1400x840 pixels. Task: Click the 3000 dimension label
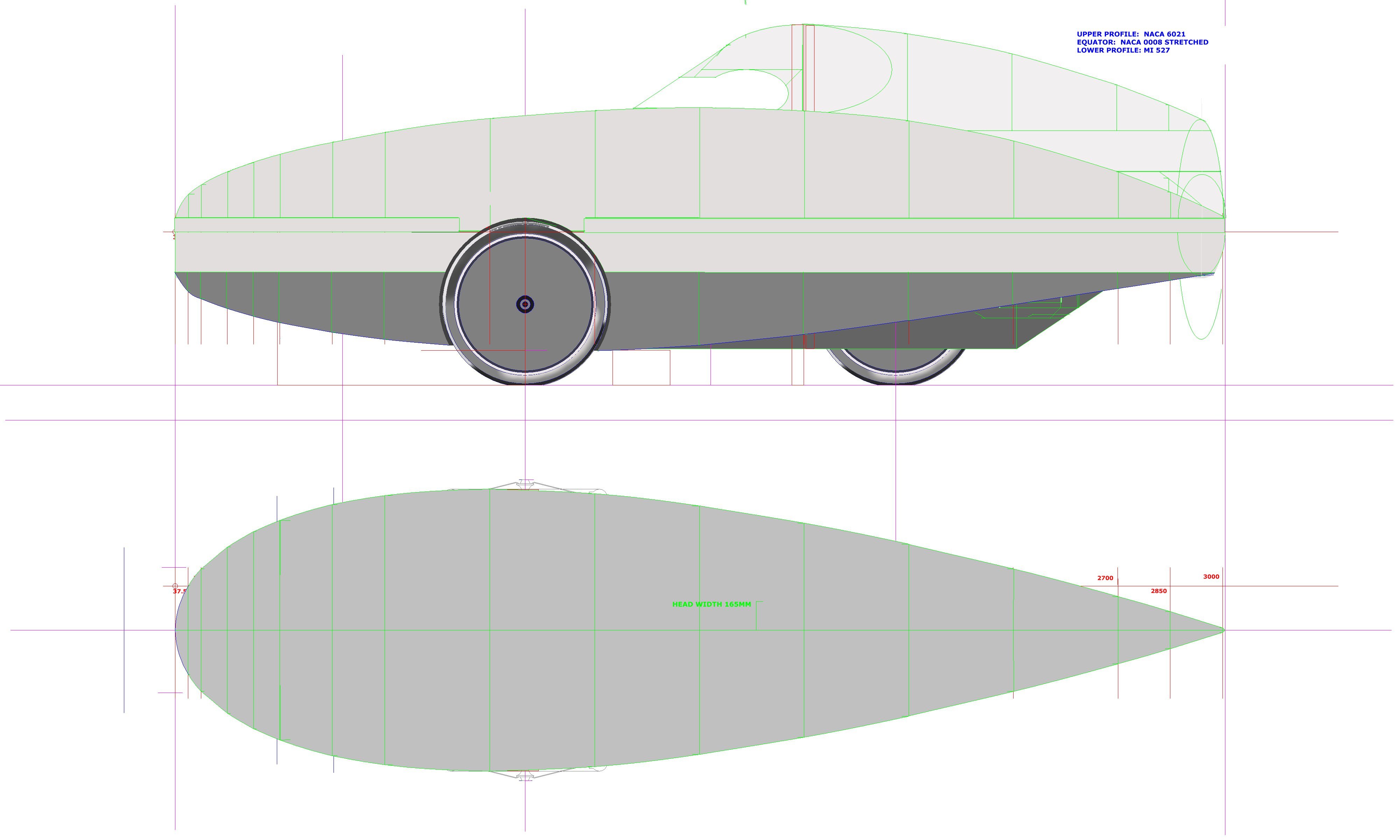click(x=1211, y=577)
